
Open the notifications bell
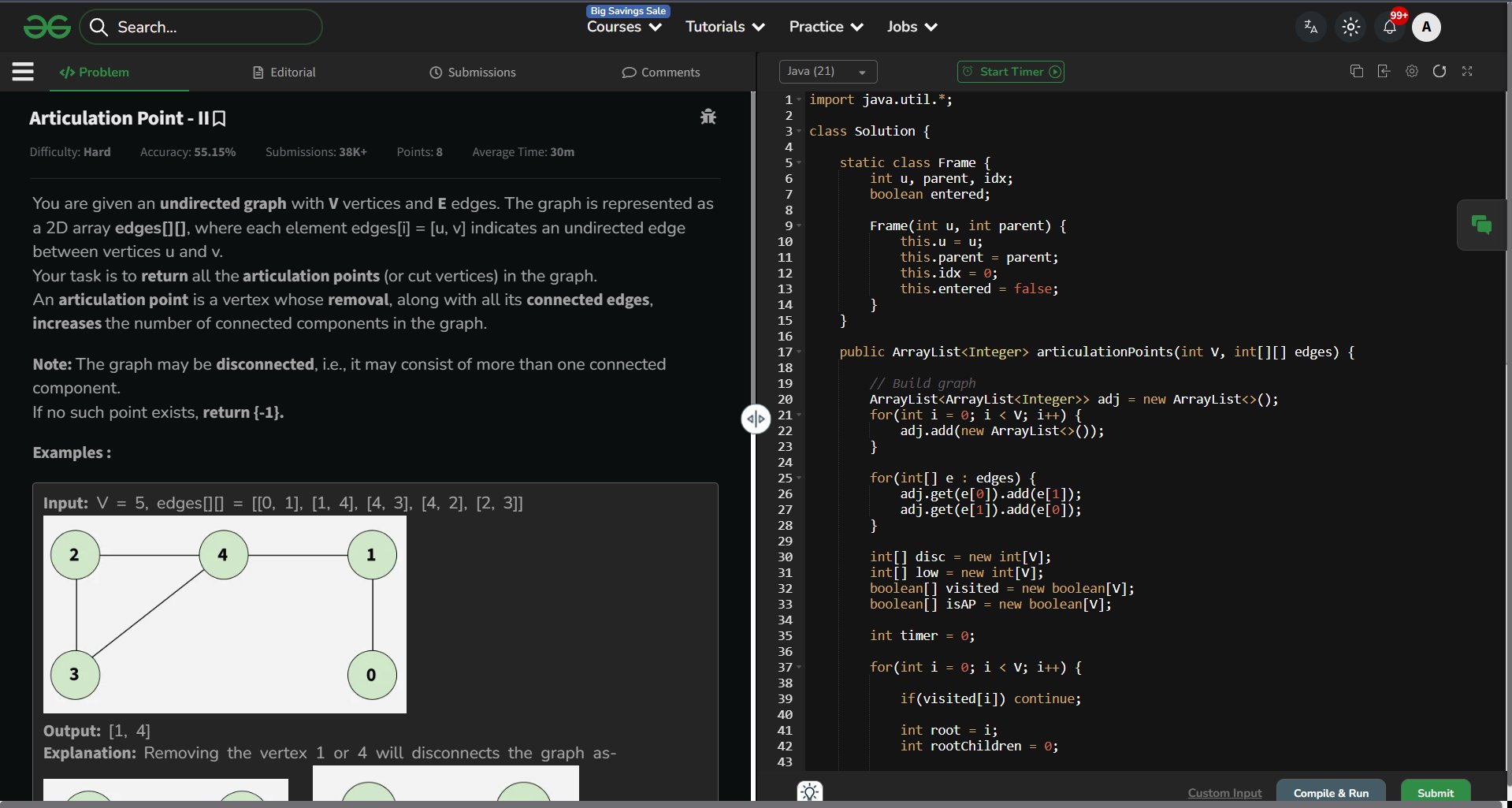coord(1390,28)
